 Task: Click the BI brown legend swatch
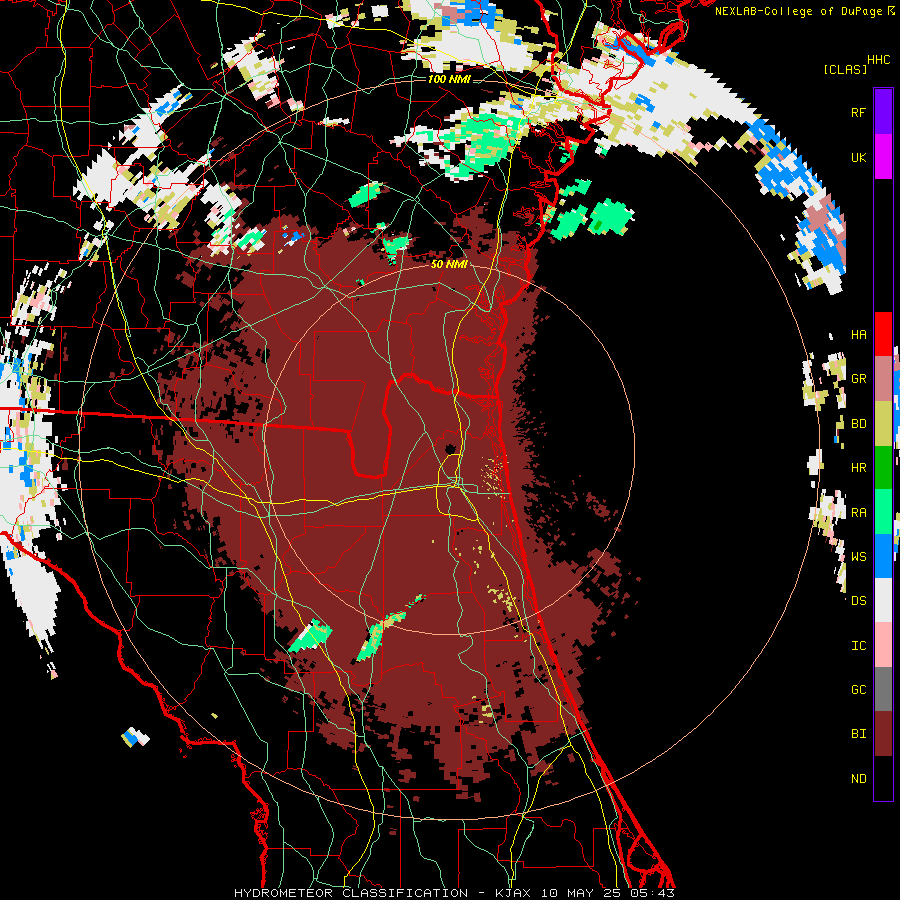883,734
